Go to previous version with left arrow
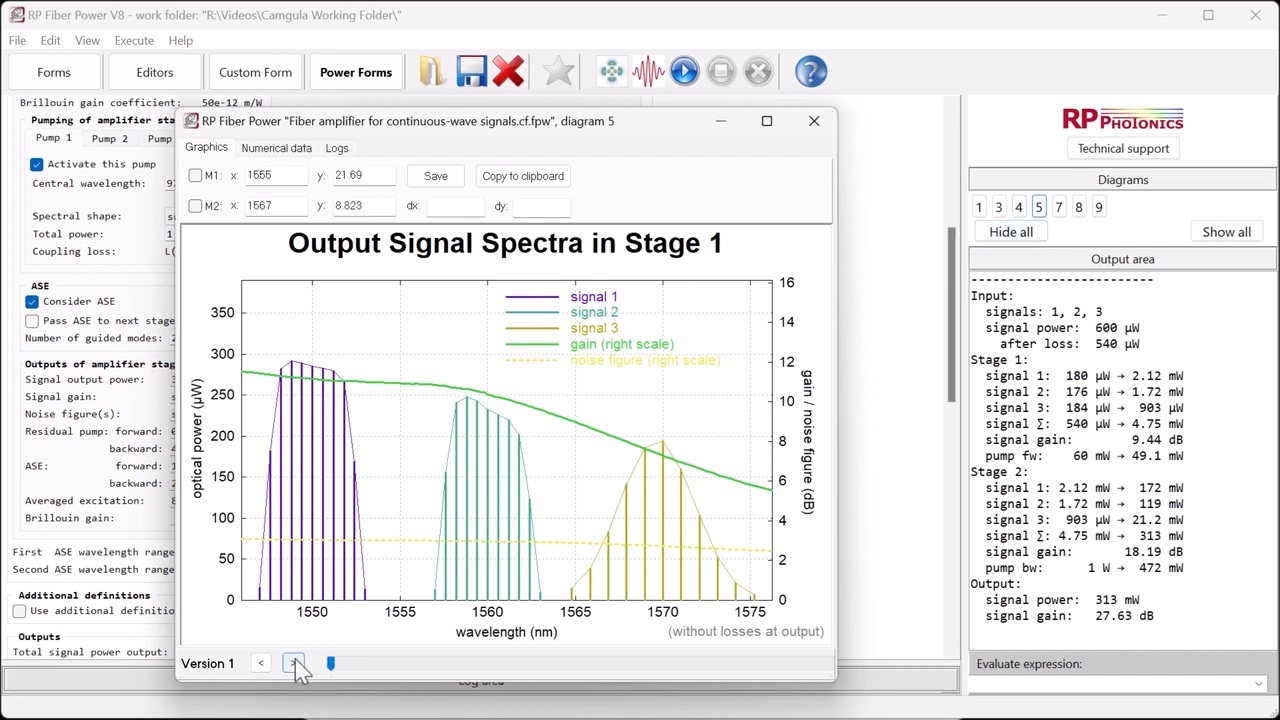The image size is (1280, 720). click(261, 664)
